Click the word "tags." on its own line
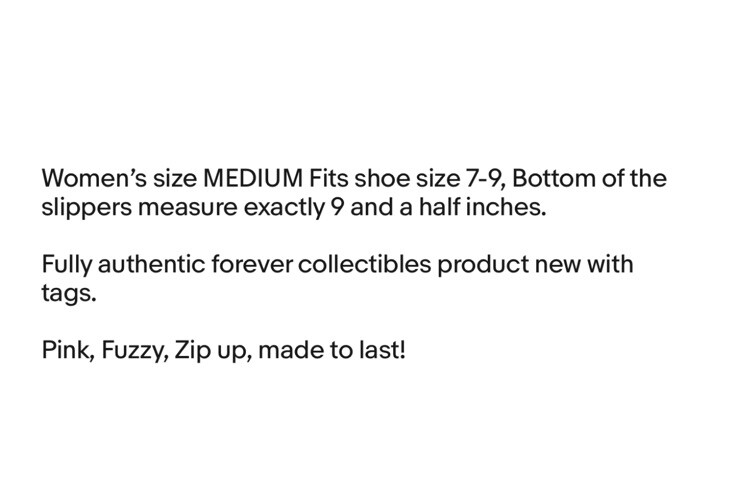Screen dimensions: 736x503 (x=69, y=294)
